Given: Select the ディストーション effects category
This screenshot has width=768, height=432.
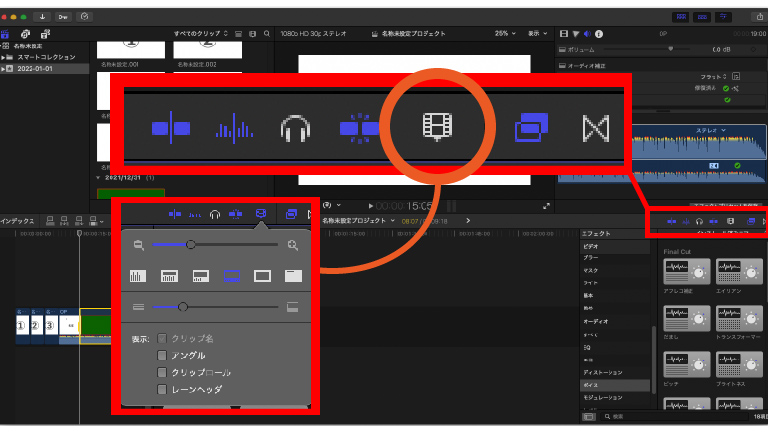Looking at the screenshot, I should pyautogui.click(x=615, y=372).
